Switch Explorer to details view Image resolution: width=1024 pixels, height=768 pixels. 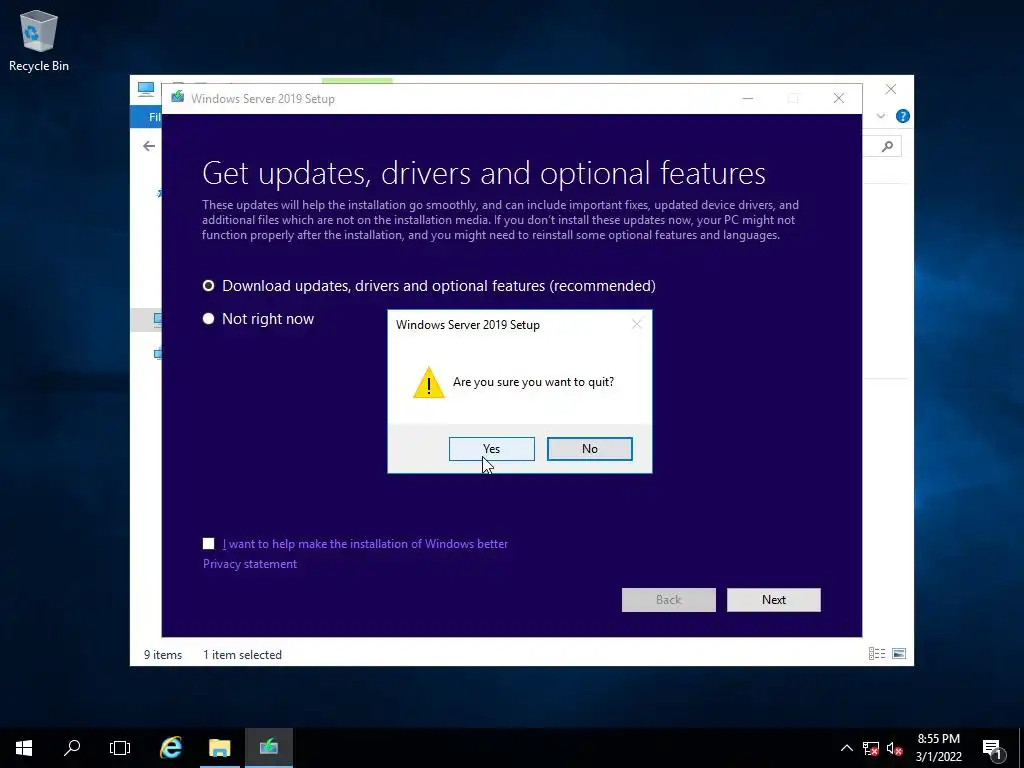876,654
